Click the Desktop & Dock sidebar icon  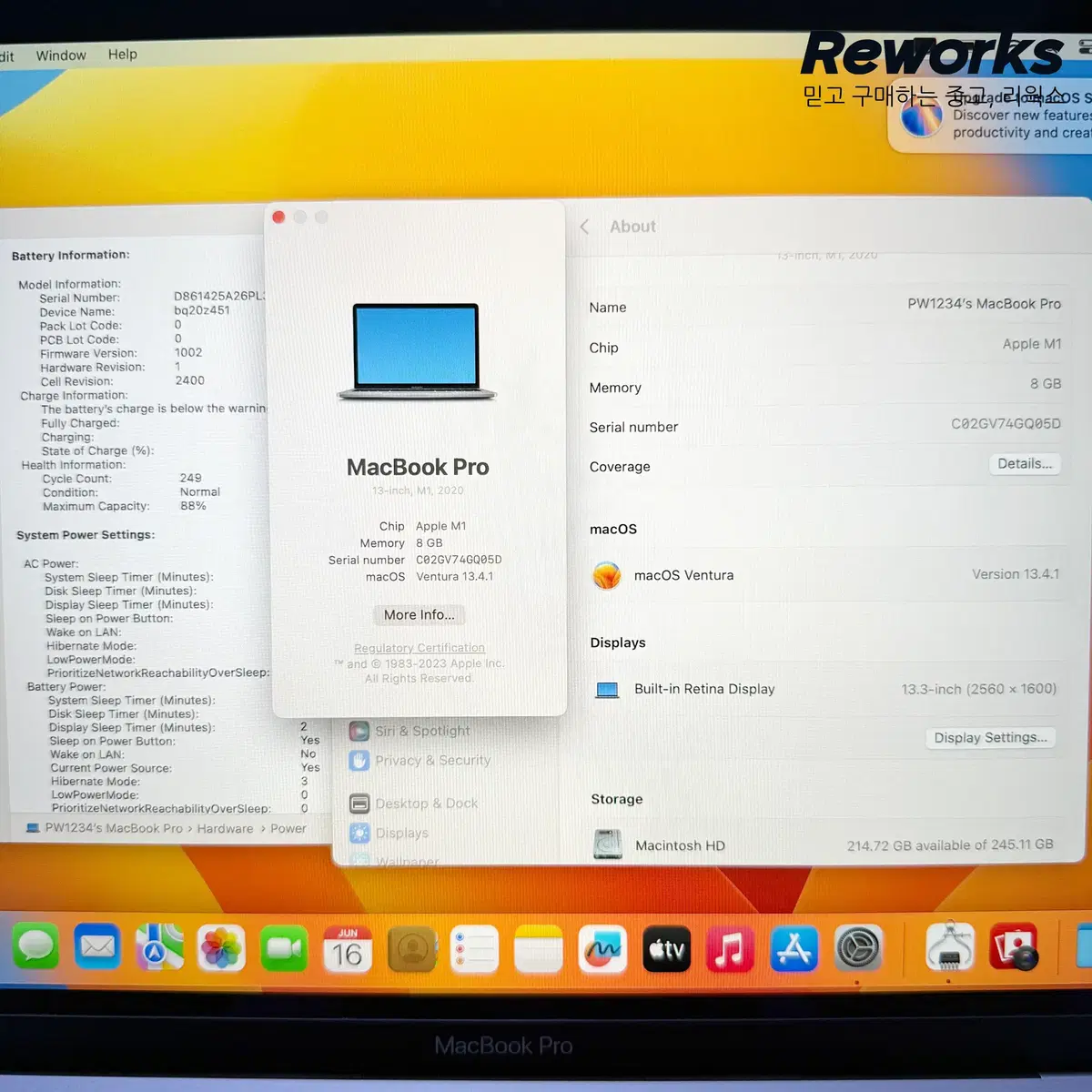tap(359, 804)
